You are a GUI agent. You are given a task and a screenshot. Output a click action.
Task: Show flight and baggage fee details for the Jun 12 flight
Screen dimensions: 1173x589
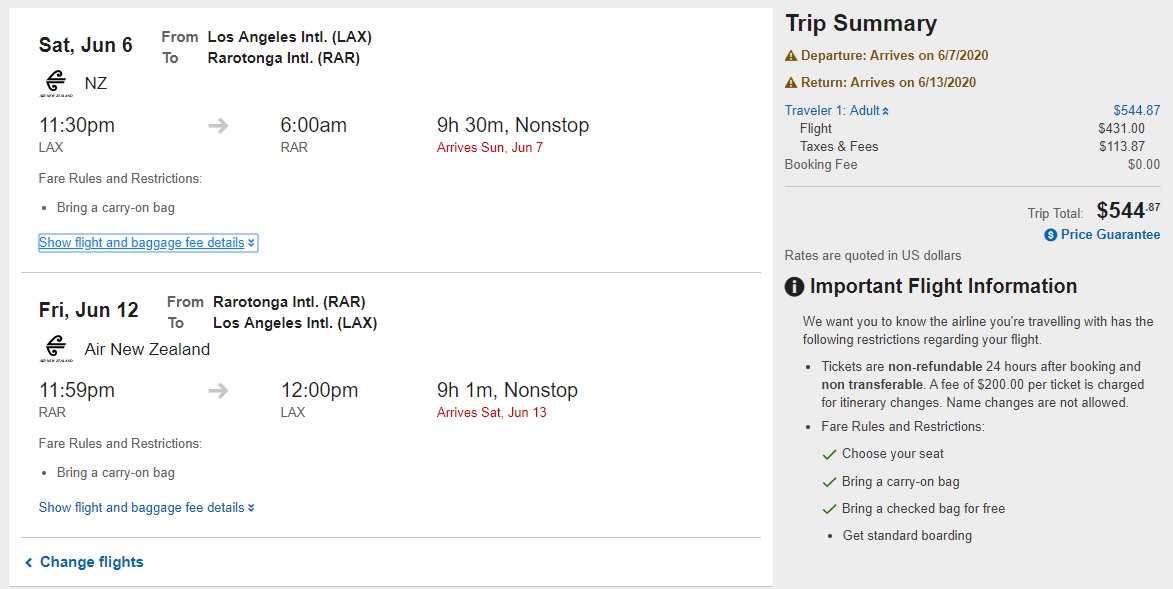click(146, 508)
